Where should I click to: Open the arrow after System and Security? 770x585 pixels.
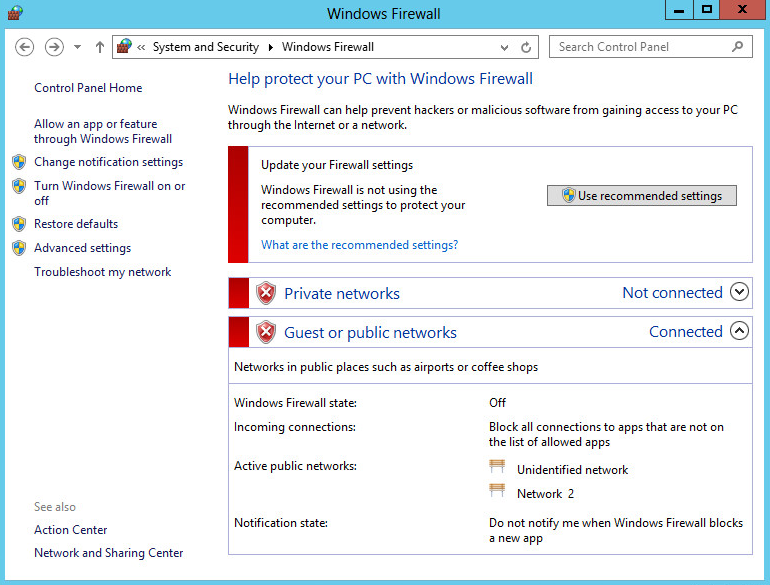(x=271, y=47)
